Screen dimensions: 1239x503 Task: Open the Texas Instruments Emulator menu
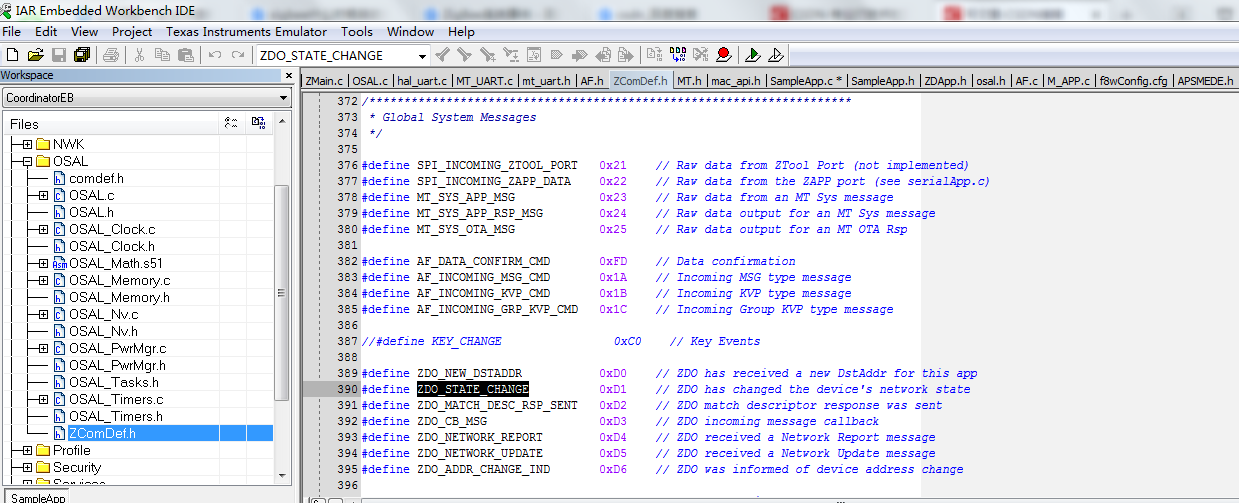[245, 32]
